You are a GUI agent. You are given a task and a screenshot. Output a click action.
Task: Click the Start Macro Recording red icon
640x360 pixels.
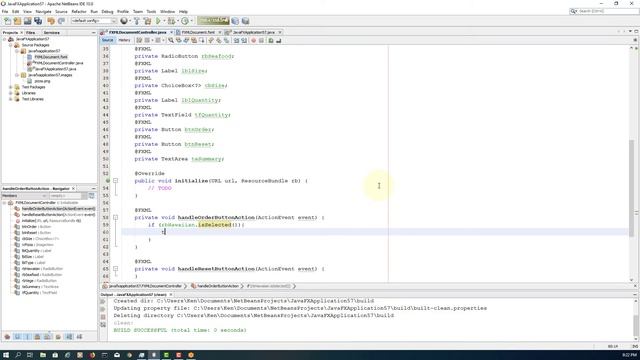tap(253, 40)
